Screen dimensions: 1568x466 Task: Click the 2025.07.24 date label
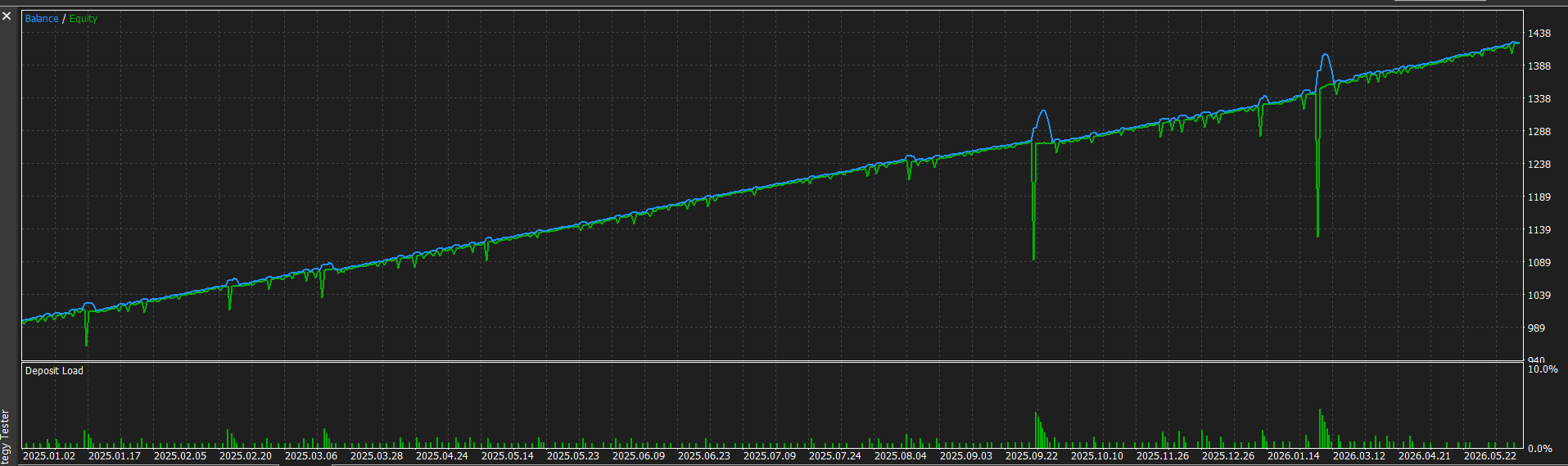coord(835,456)
